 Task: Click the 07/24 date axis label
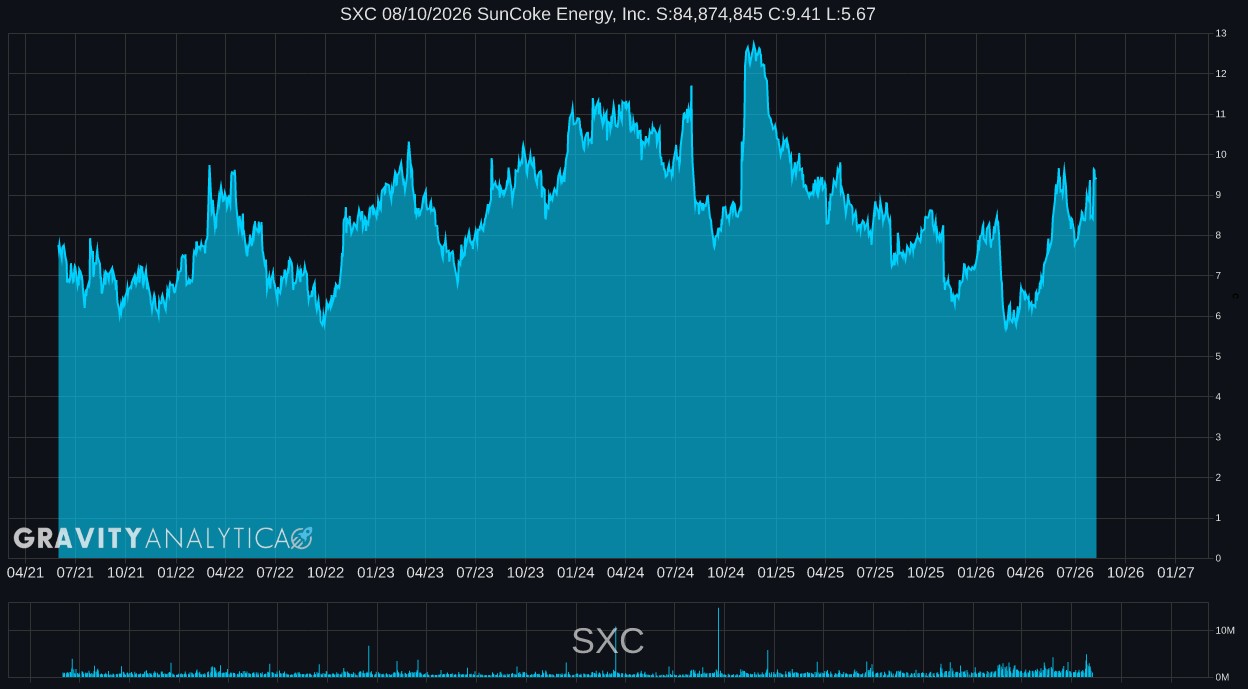[x=675, y=573]
